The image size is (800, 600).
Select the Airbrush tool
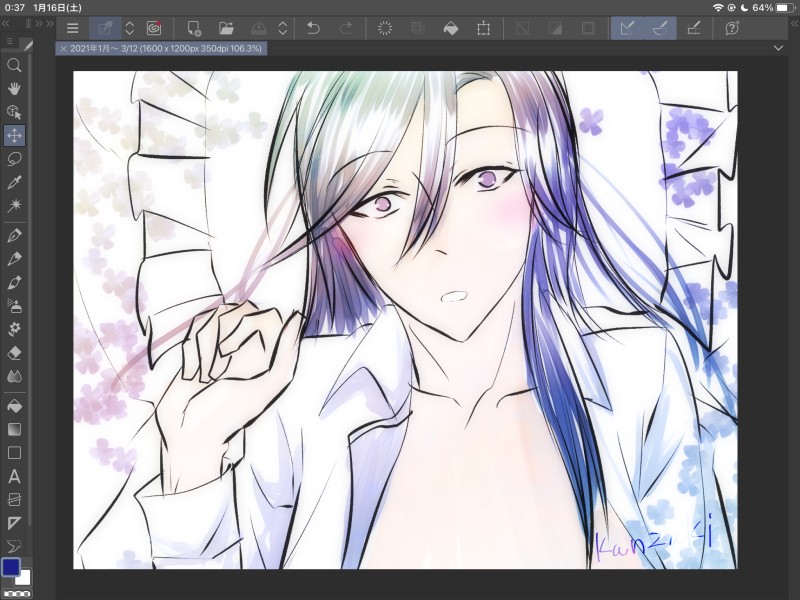tap(14, 306)
